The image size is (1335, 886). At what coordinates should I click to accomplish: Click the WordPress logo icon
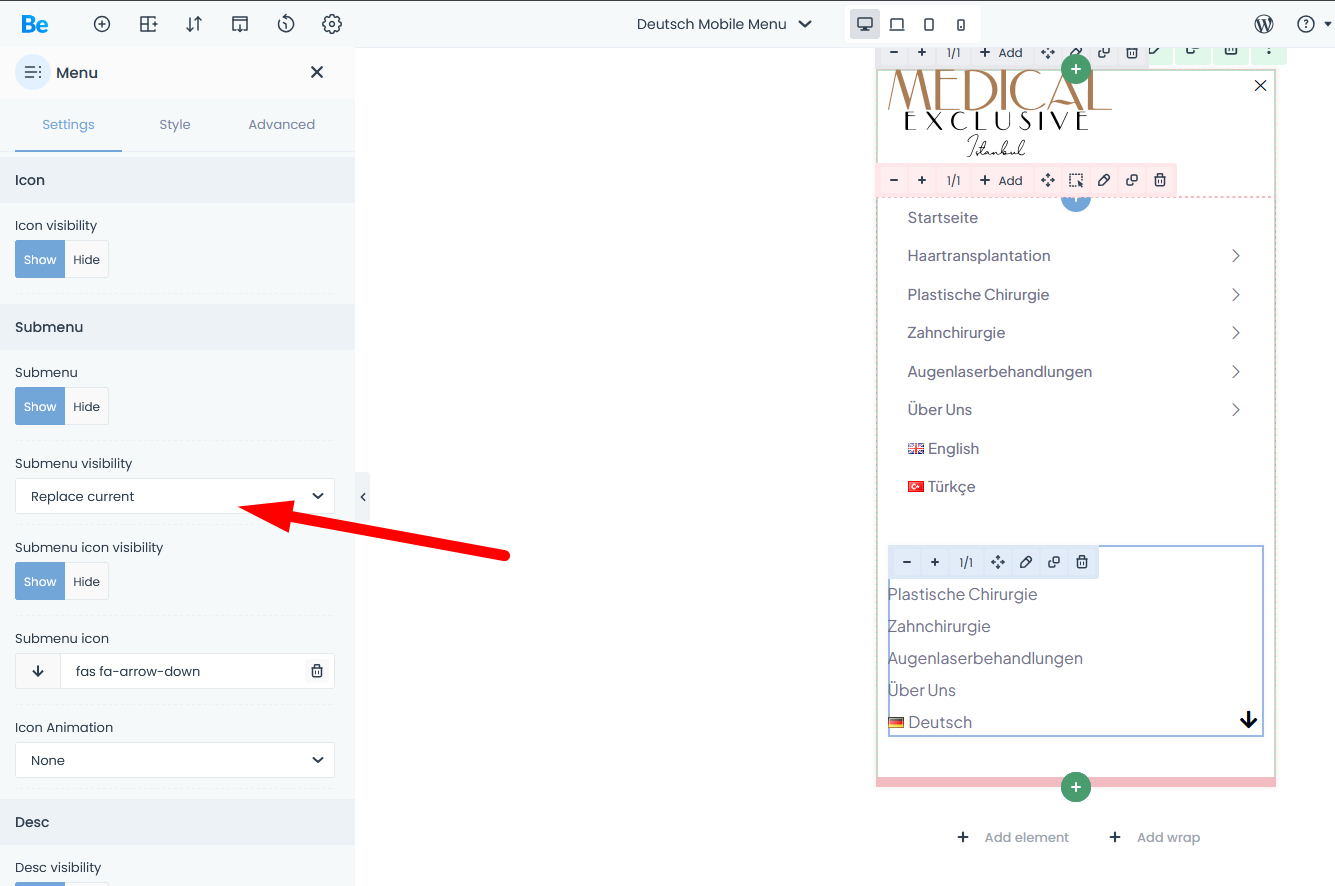[x=1264, y=24]
